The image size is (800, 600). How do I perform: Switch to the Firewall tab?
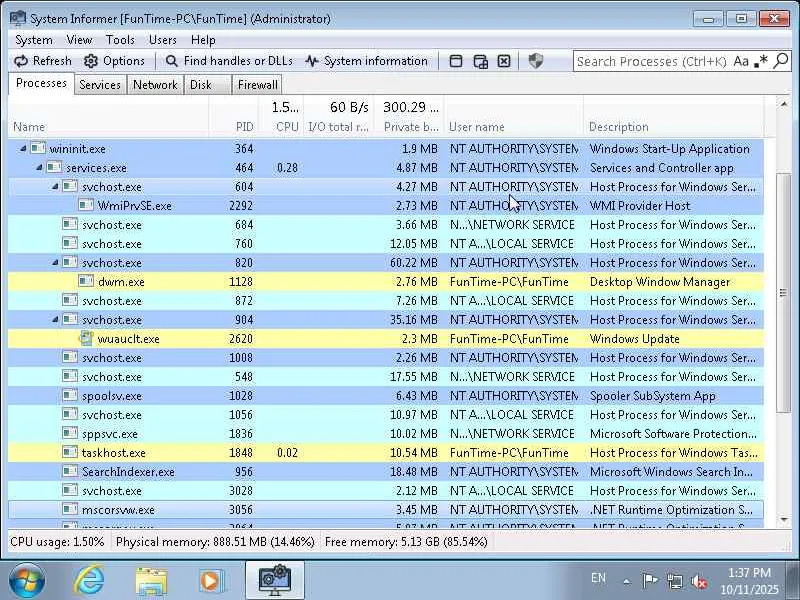point(258,85)
